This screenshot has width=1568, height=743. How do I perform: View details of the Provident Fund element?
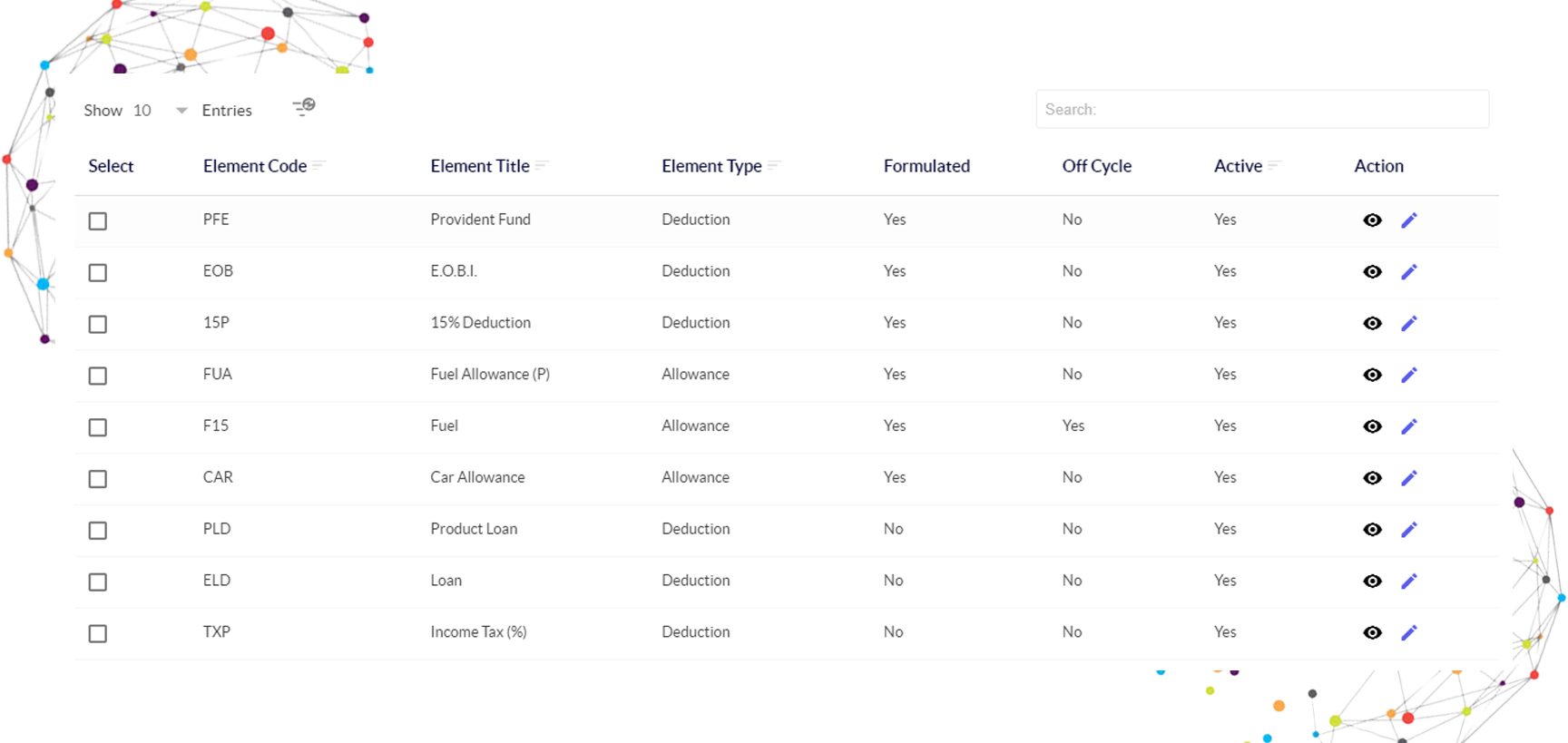(1372, 220)
